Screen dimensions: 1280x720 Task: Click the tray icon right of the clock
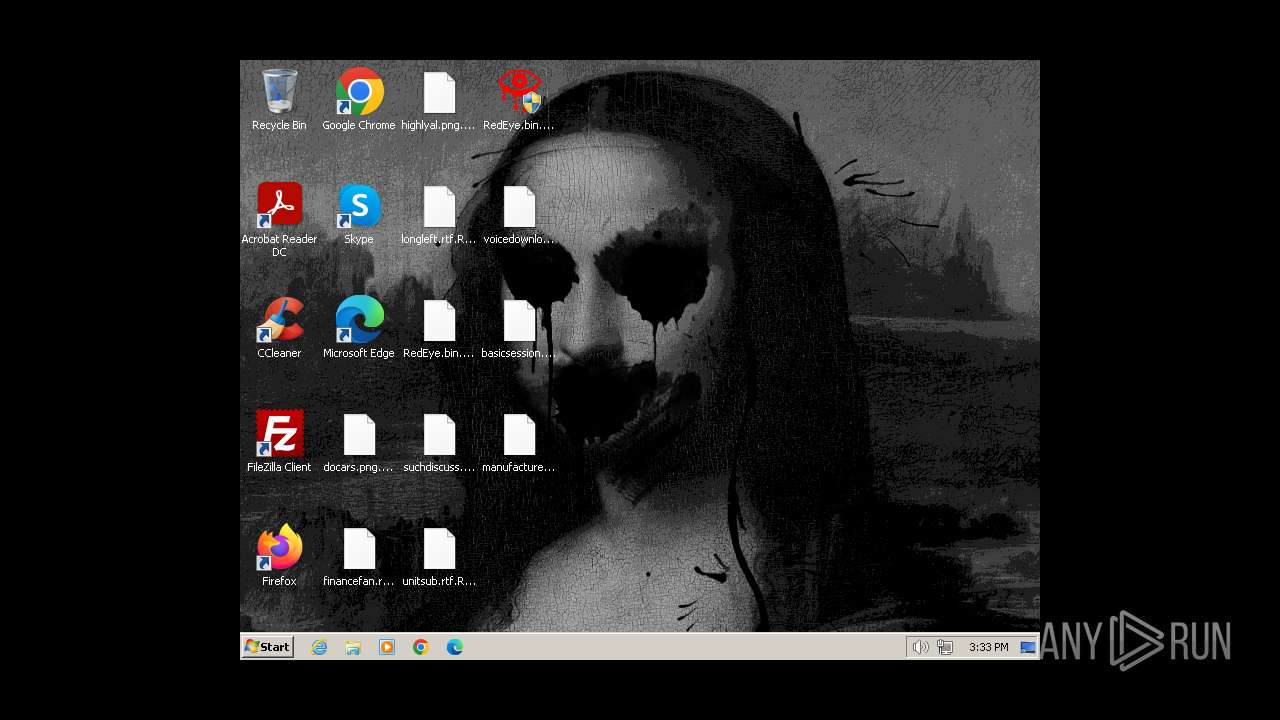click(x=1028, y=647)
